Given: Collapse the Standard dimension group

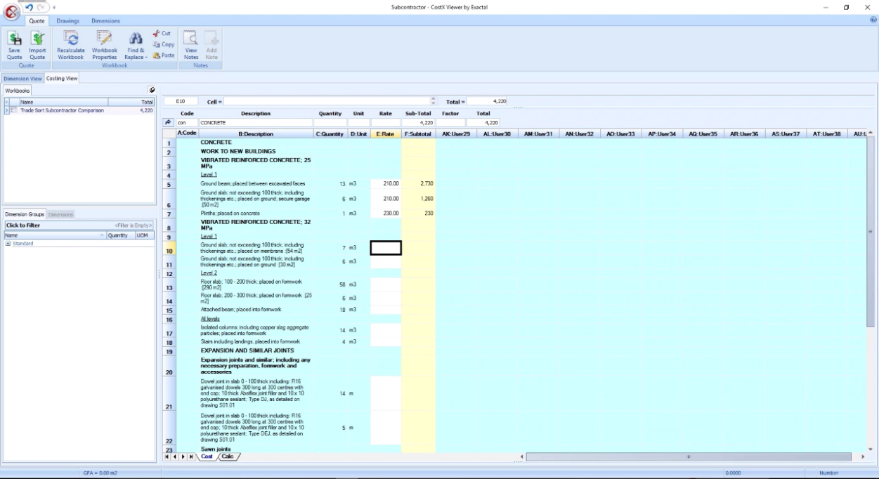Looking at the screenshot, I should tap(8, 243).
